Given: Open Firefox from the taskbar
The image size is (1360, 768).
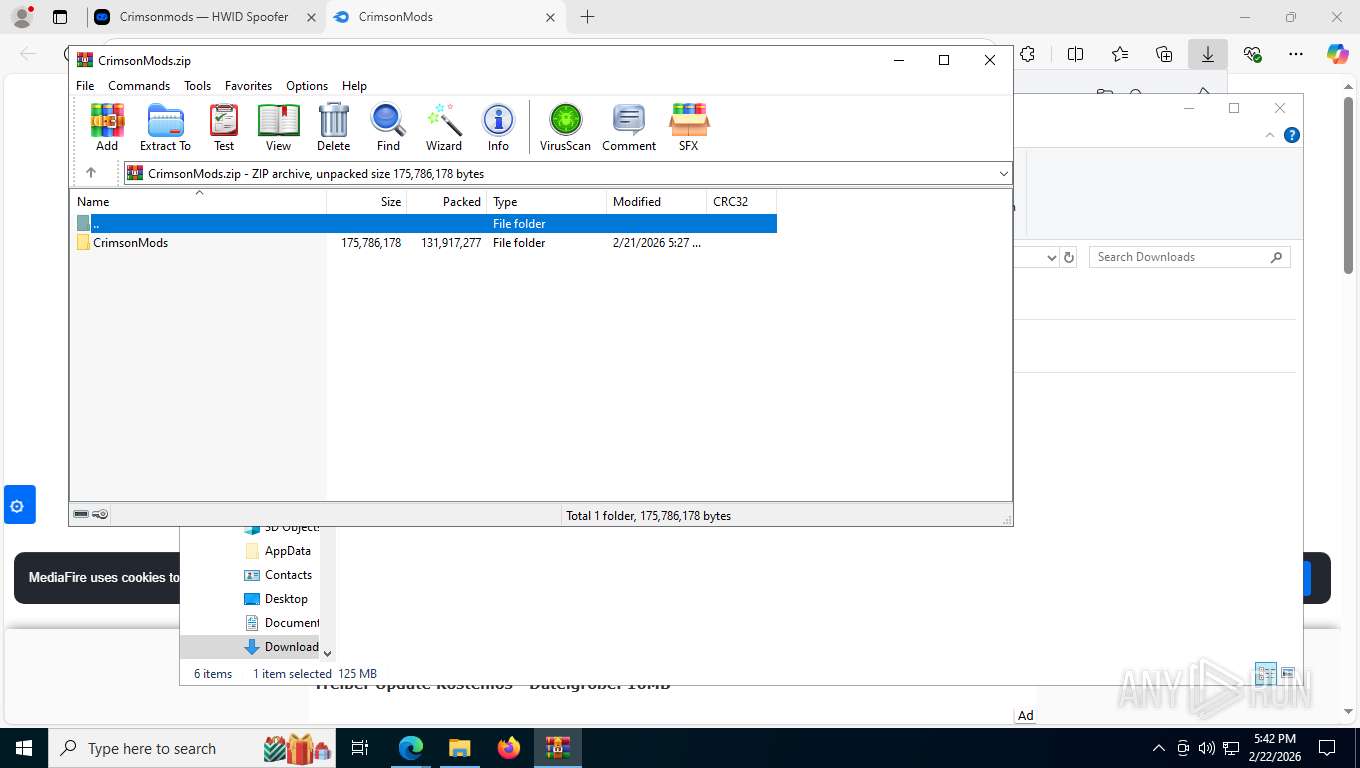Looking at the screenshot, I should [x=509, y=748].
